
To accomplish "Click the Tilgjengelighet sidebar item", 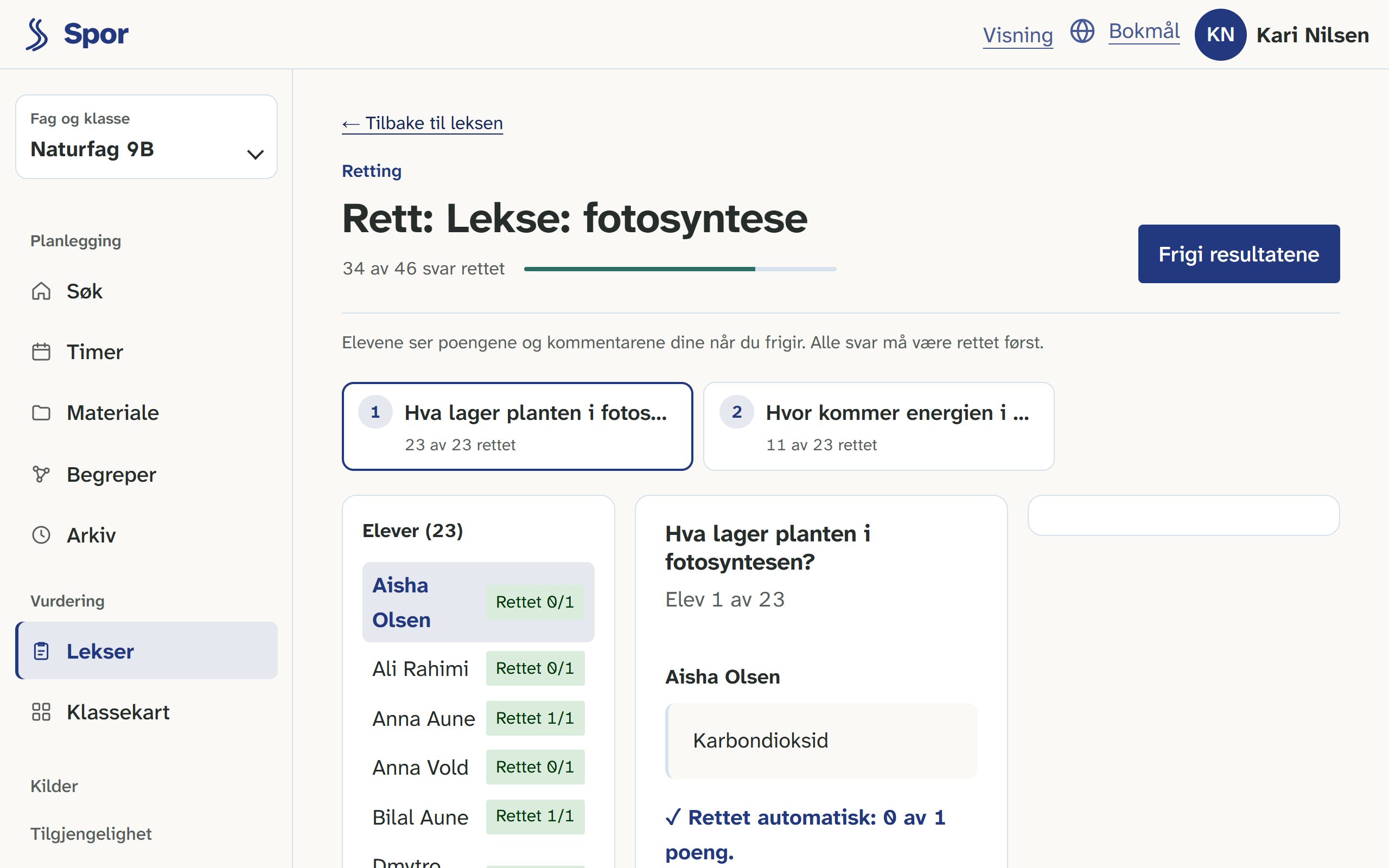I will point(91,834).
